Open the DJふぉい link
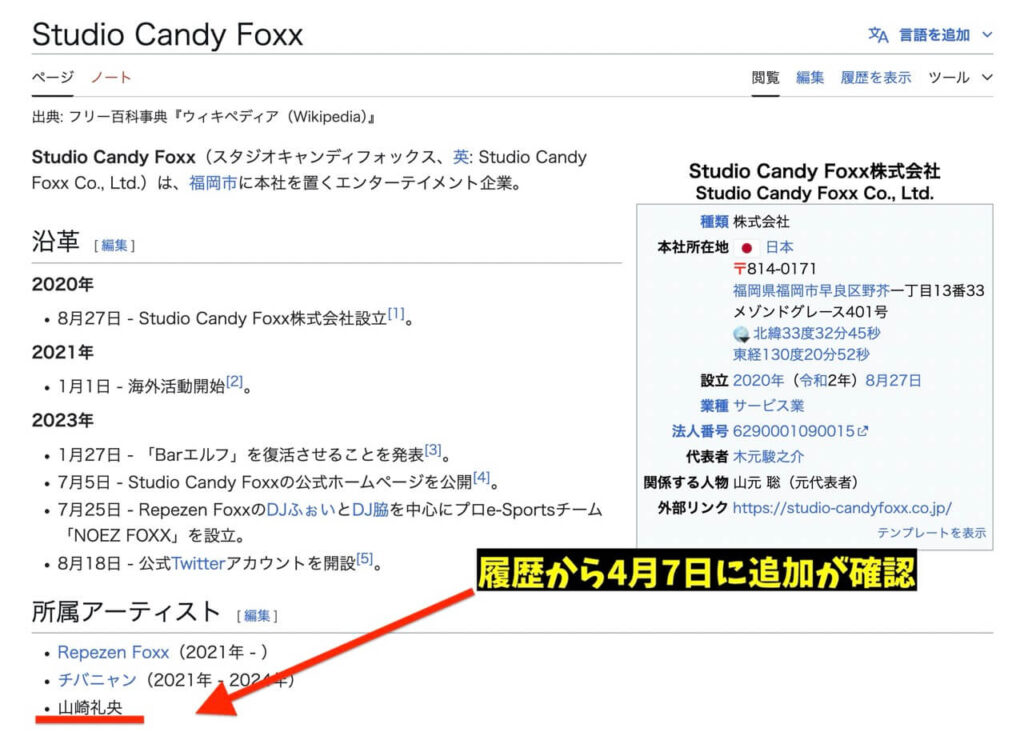This screenshot has height=732, width=1024. click(301, 509)
